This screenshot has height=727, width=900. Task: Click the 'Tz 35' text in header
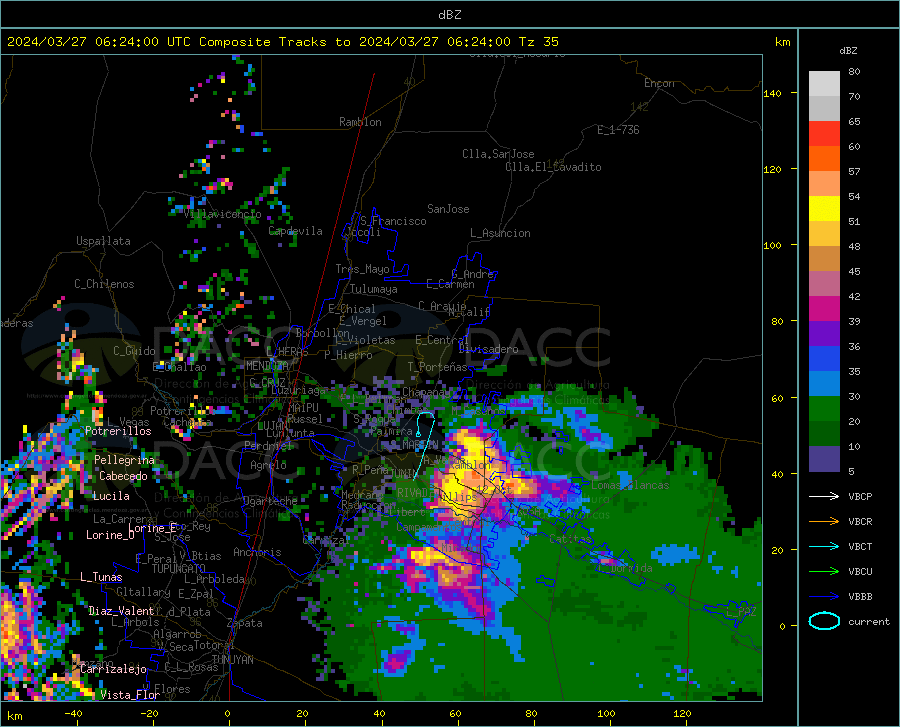click(538, 41)
